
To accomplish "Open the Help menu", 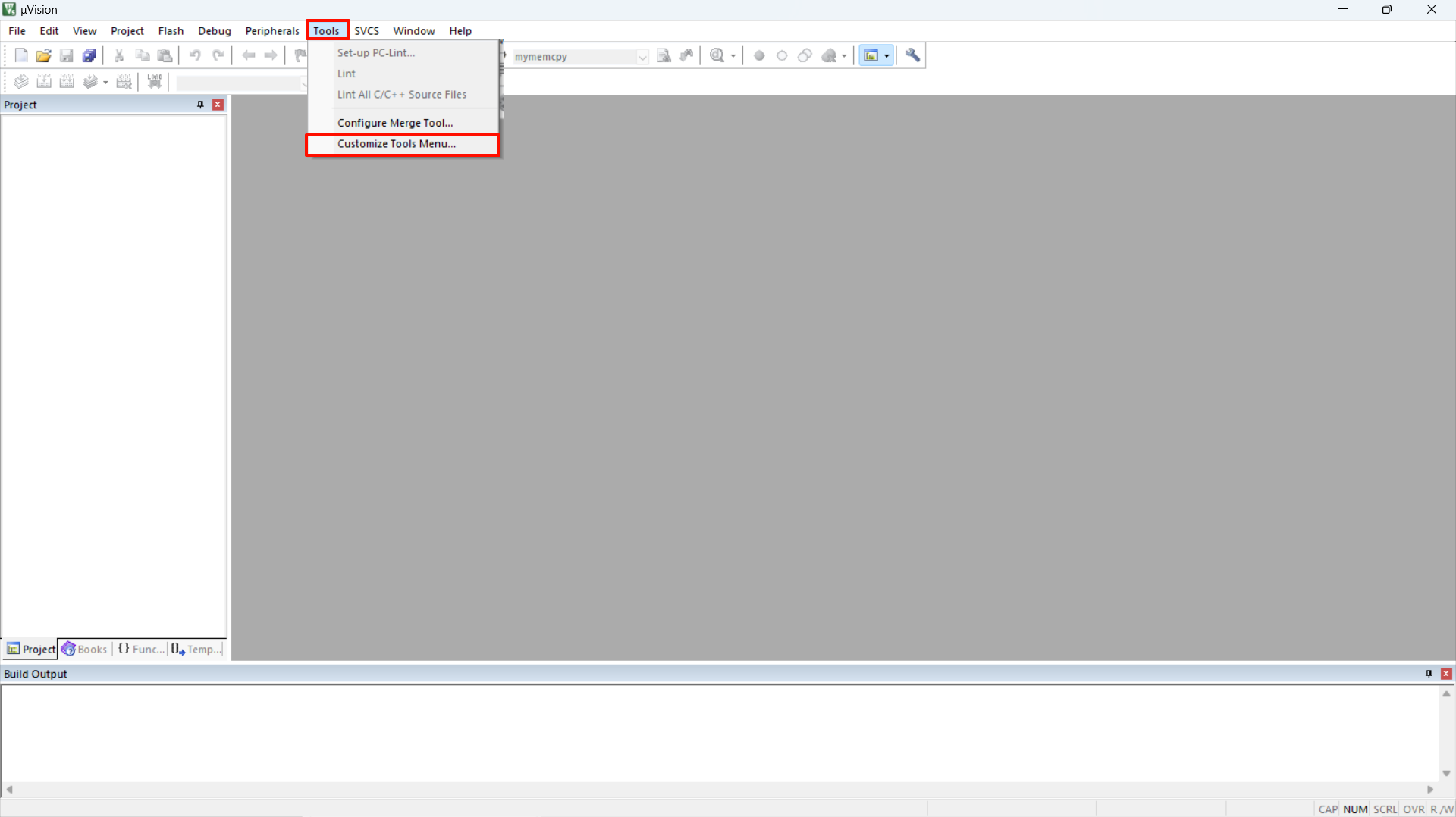I will 460,30.
